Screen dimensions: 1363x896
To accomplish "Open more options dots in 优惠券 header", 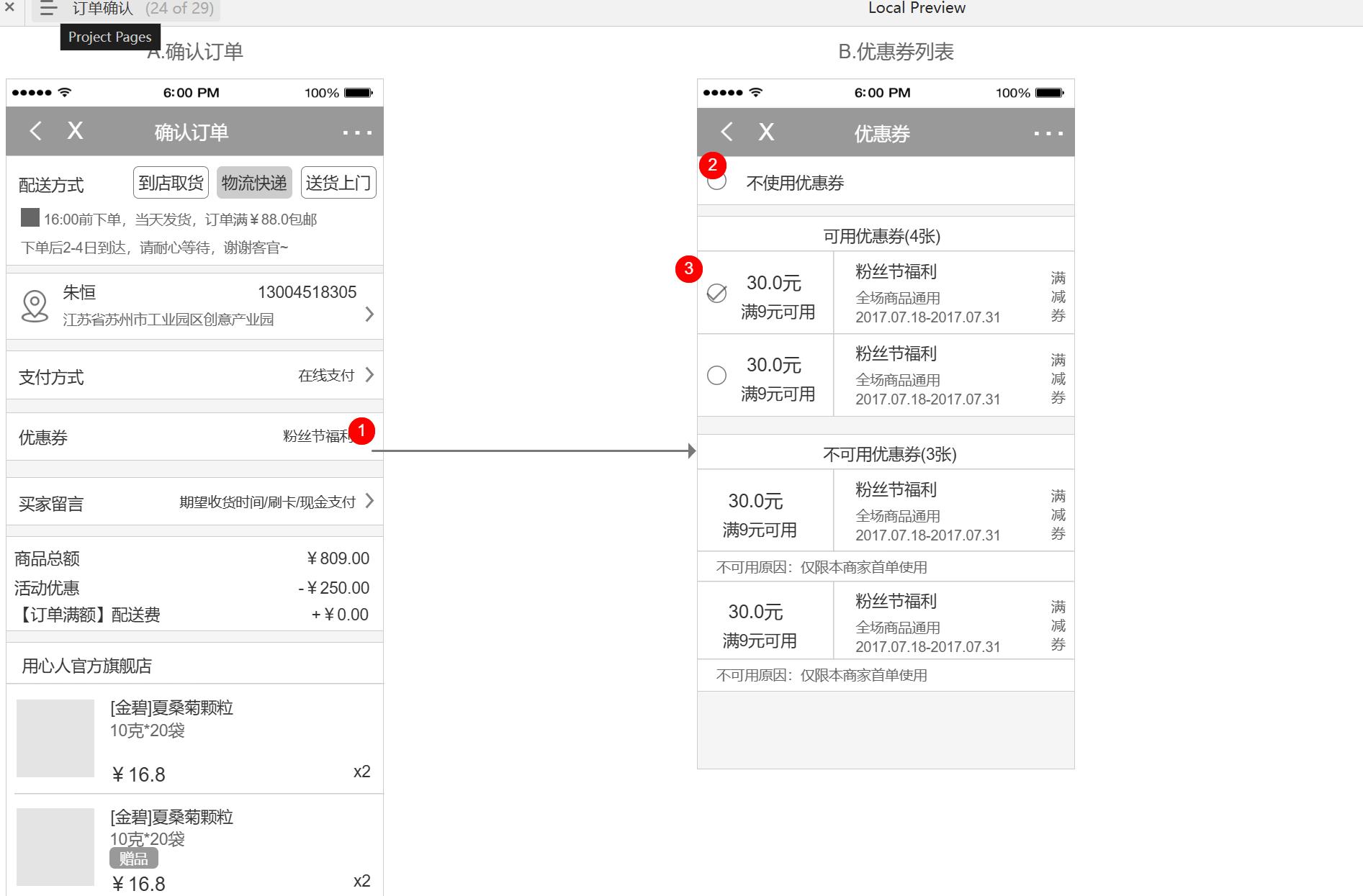I will pyautogui.click(x=1048, y=133).
